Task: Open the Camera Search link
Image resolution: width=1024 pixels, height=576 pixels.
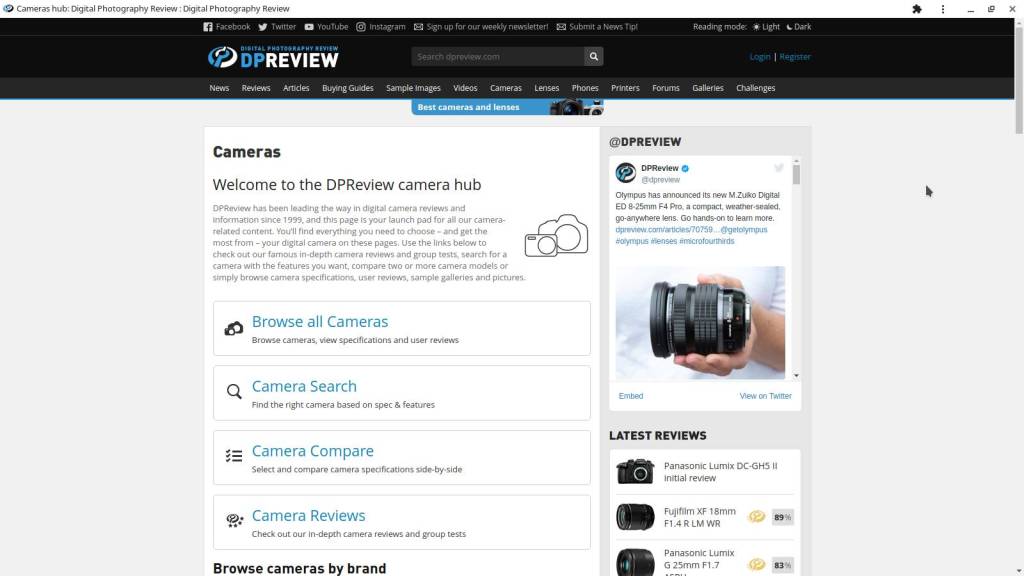Action: click(304, 386)
